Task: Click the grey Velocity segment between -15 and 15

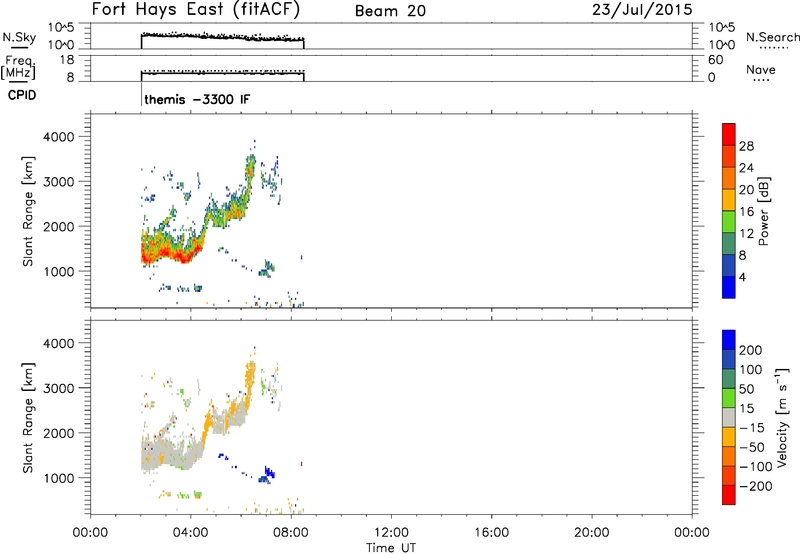Action: click(x=729, y=417)
